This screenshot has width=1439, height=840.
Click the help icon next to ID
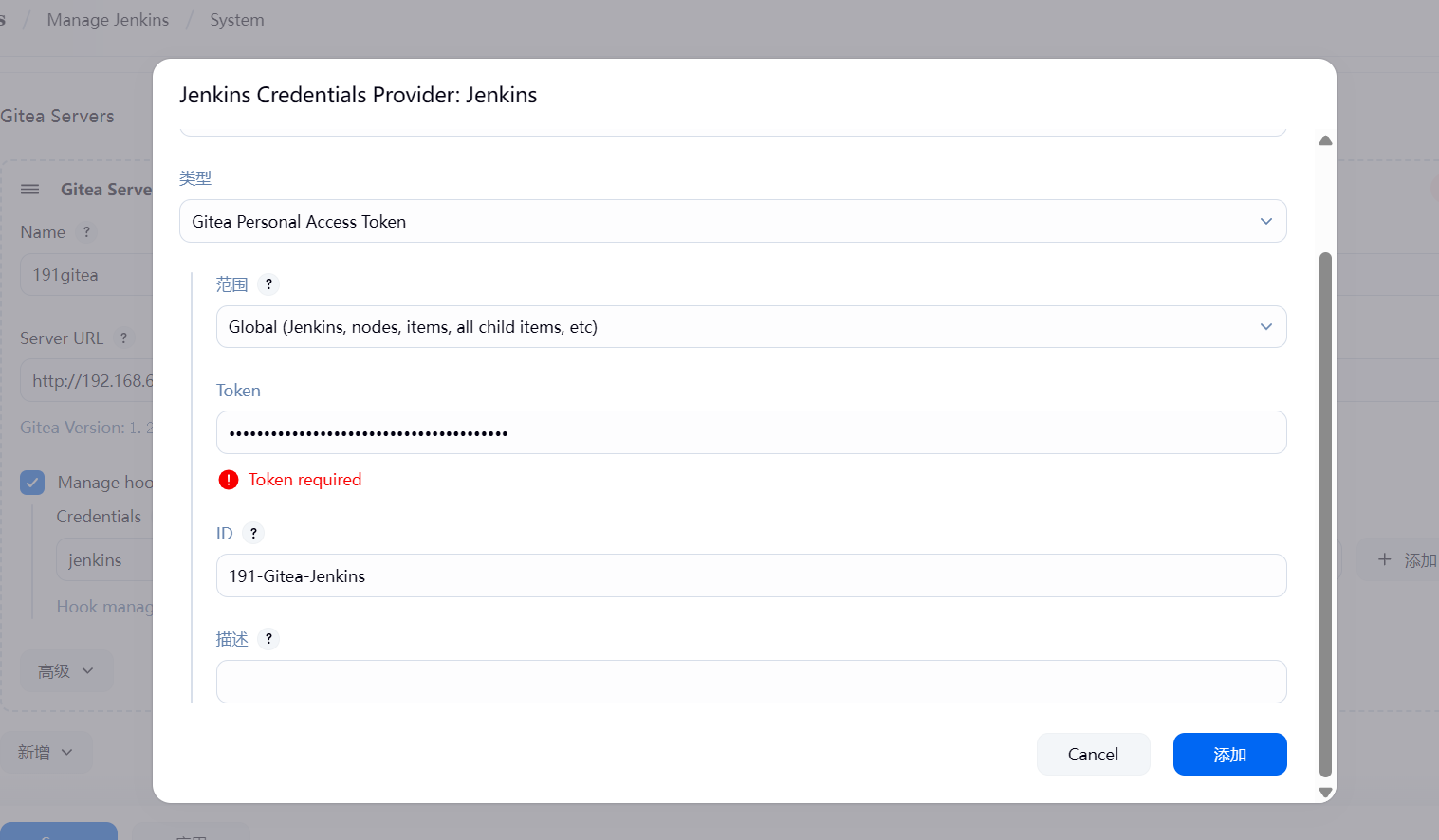tap(253, 533)
